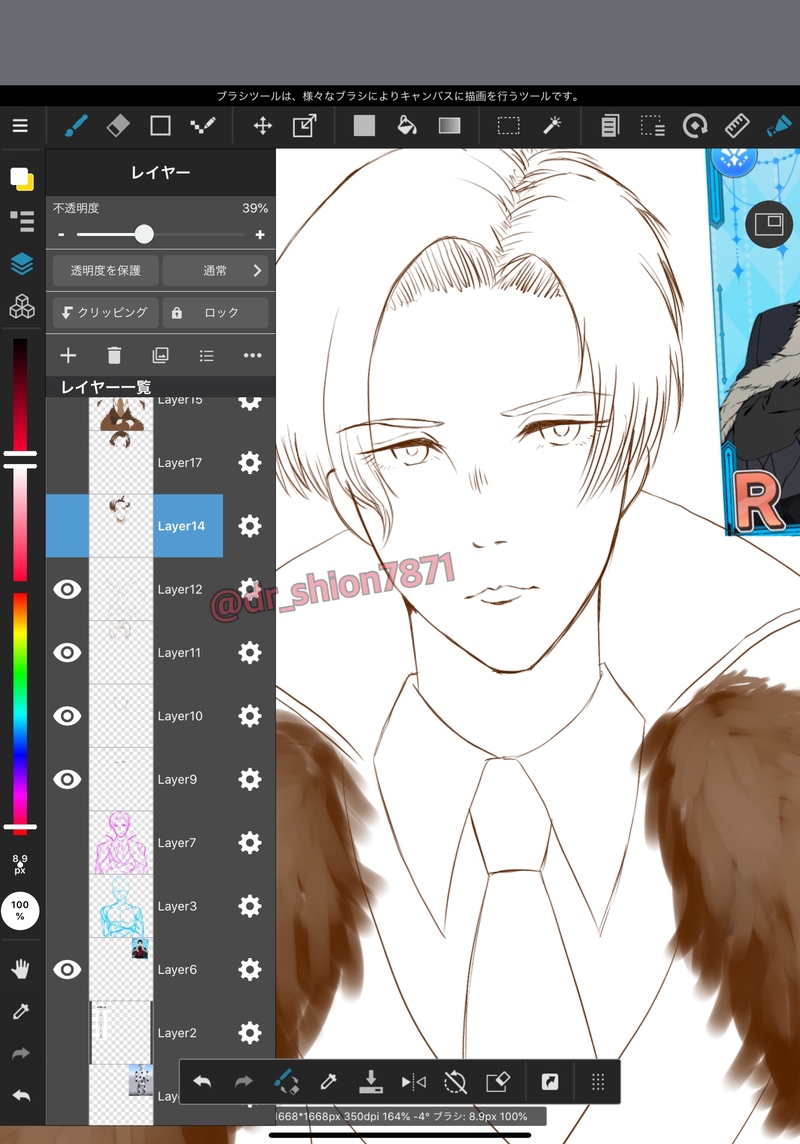This screenshot has width=800, height=1144.
Task: Add image layer icon
Action: [160, 355]
